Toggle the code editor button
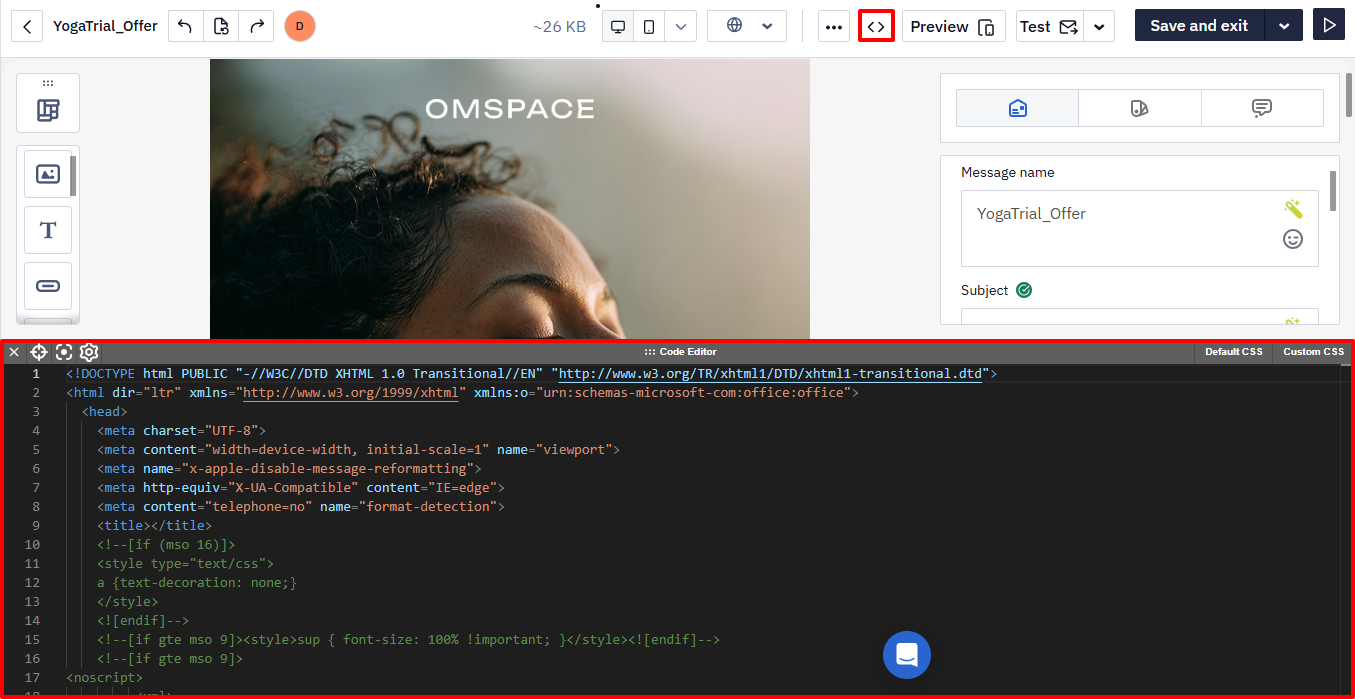1355x699 pixels. tap(876, 26)
